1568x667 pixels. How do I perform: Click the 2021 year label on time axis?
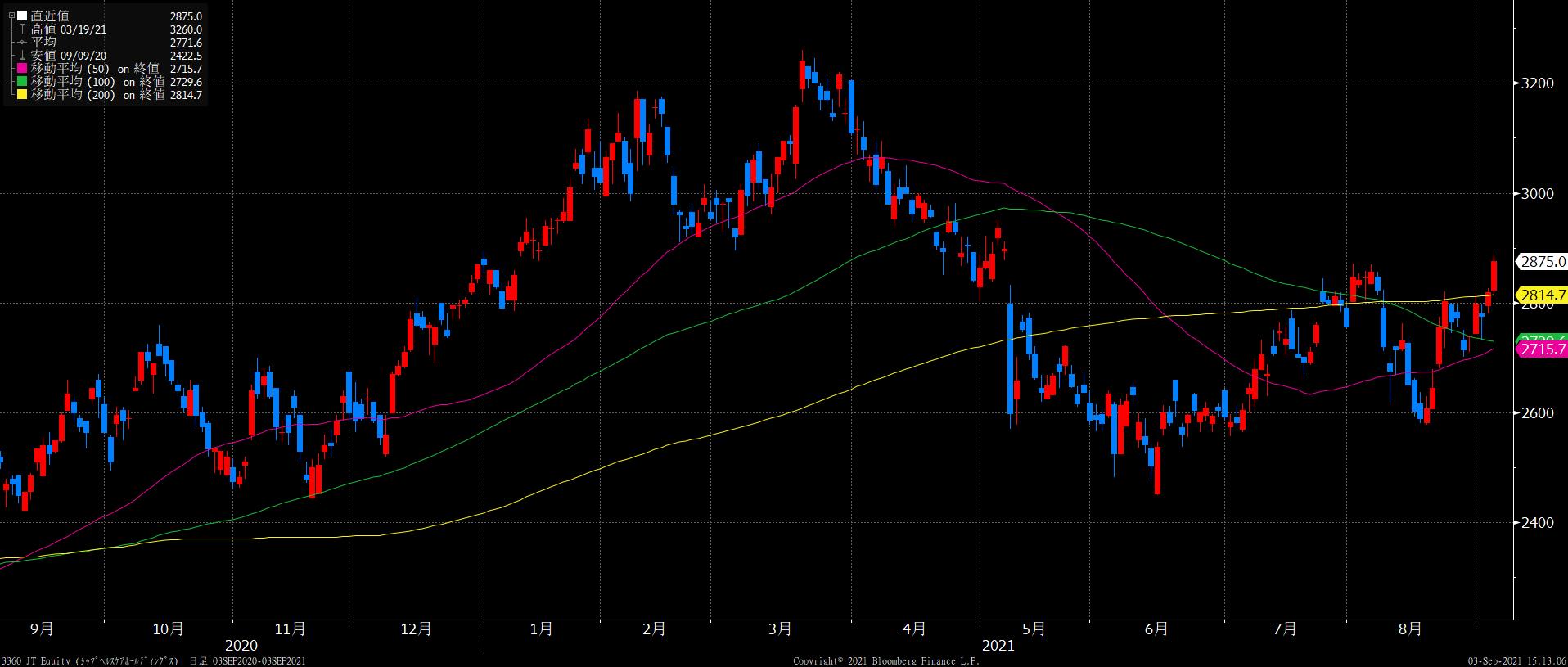pos(998,646)
